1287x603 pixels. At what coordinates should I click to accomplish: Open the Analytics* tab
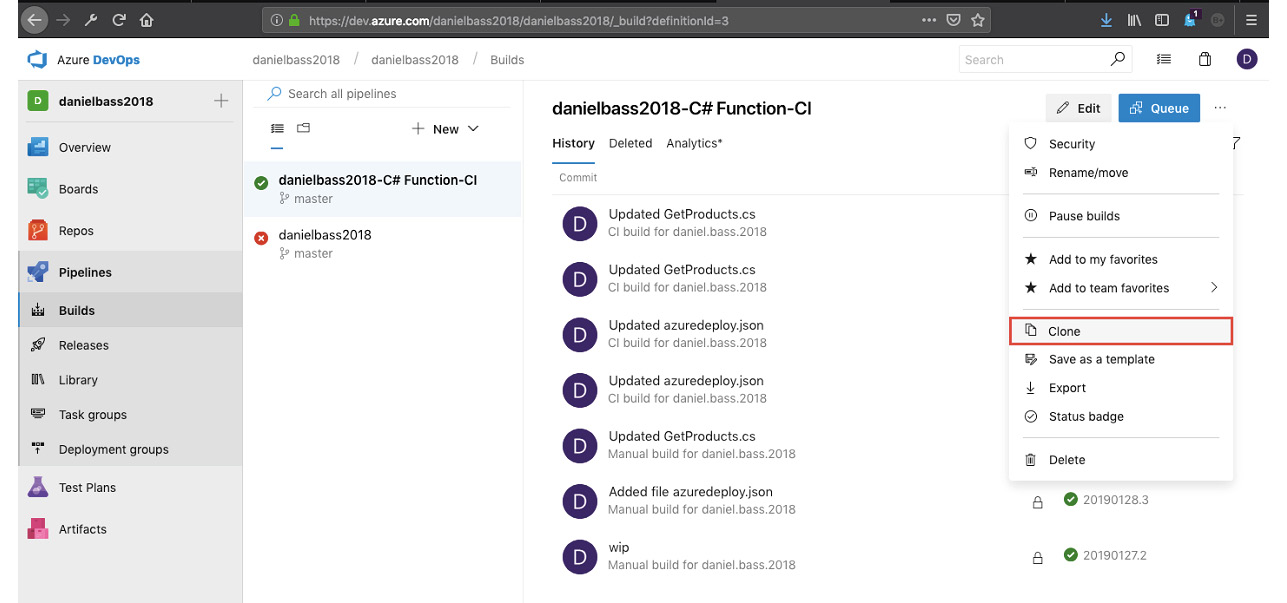pos(694,144)
